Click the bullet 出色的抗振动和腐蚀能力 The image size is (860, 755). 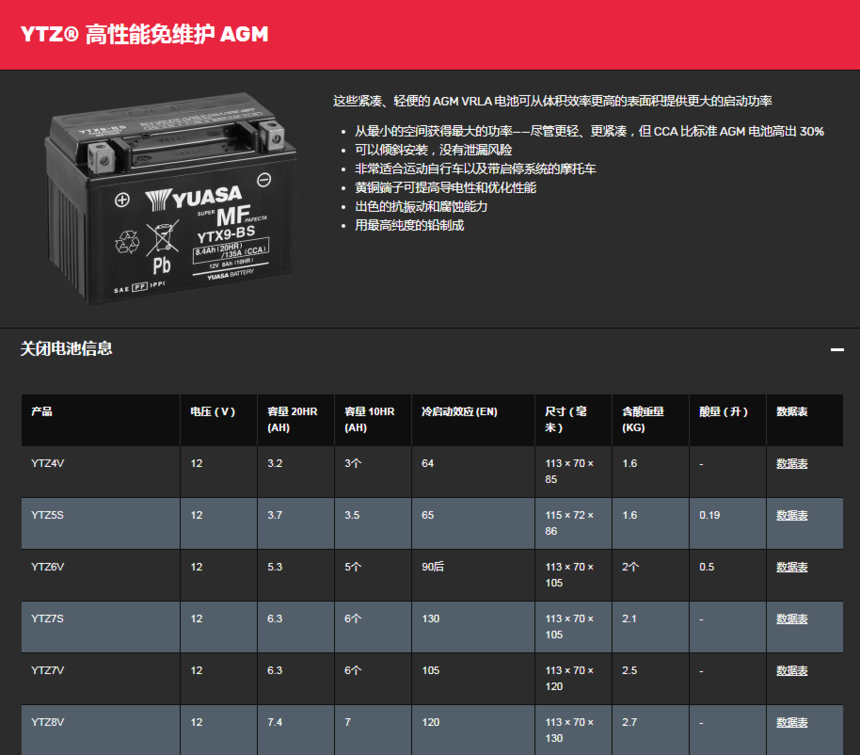[421, 207]
